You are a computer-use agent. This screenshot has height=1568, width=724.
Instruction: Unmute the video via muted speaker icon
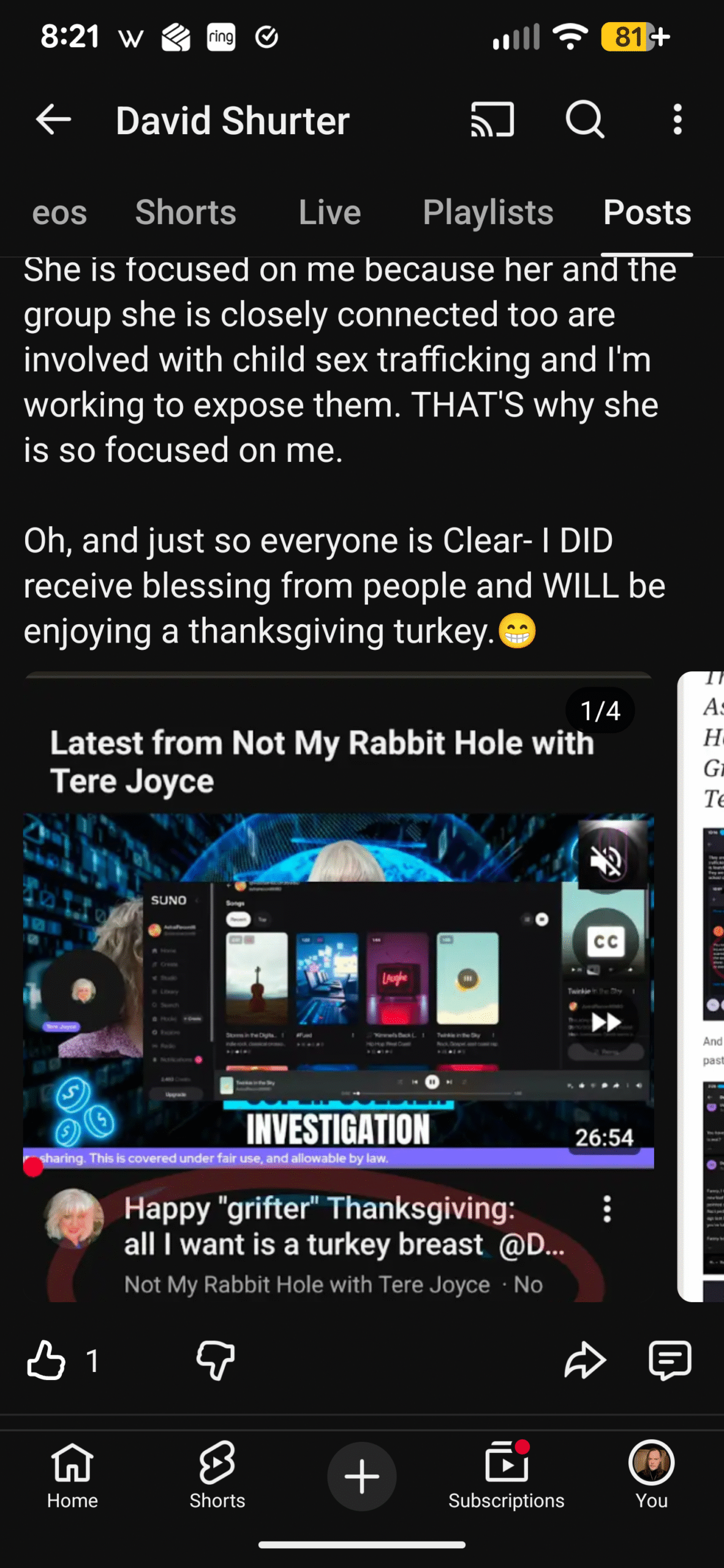tap(606, 861)
